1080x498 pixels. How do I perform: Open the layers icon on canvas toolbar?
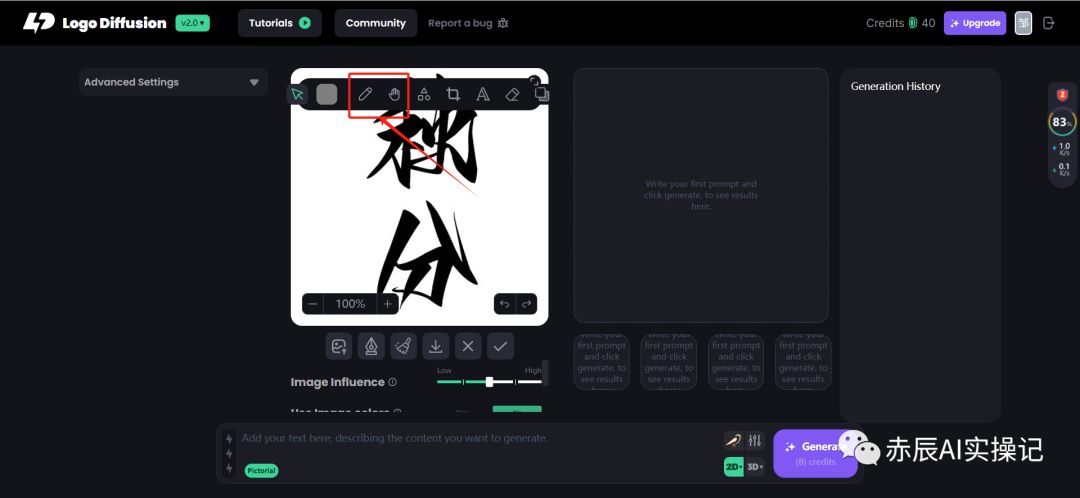(x=542, y=94)
